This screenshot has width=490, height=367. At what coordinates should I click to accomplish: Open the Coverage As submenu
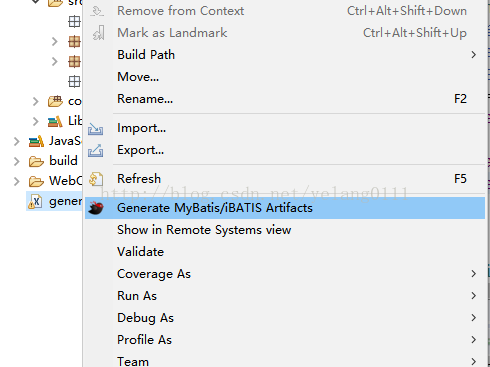point(285,274)
